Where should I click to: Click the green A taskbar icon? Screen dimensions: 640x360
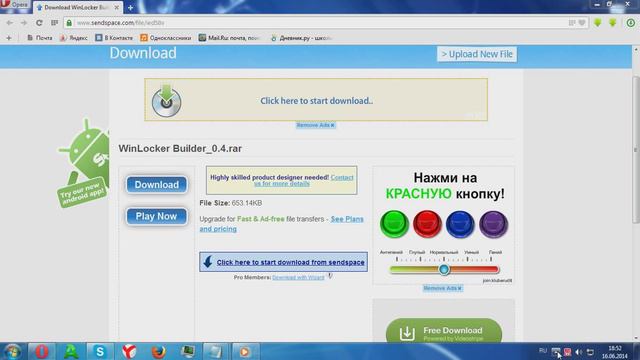coord(71,351)
